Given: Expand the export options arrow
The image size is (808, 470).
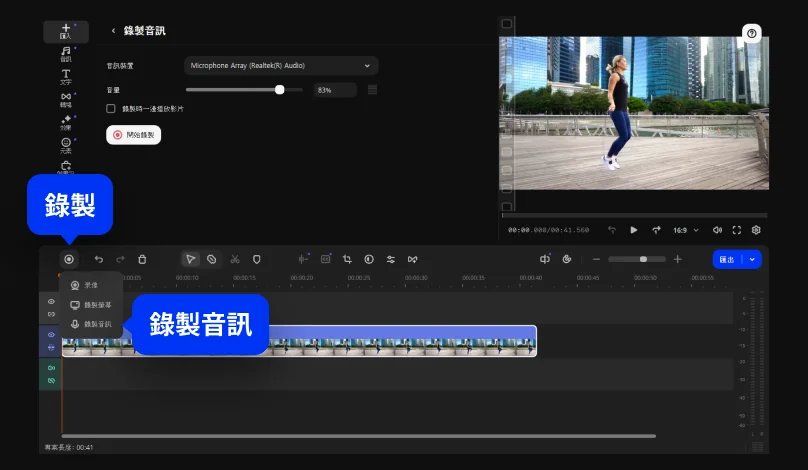Looking at the screenshot, I should point(753,259).
